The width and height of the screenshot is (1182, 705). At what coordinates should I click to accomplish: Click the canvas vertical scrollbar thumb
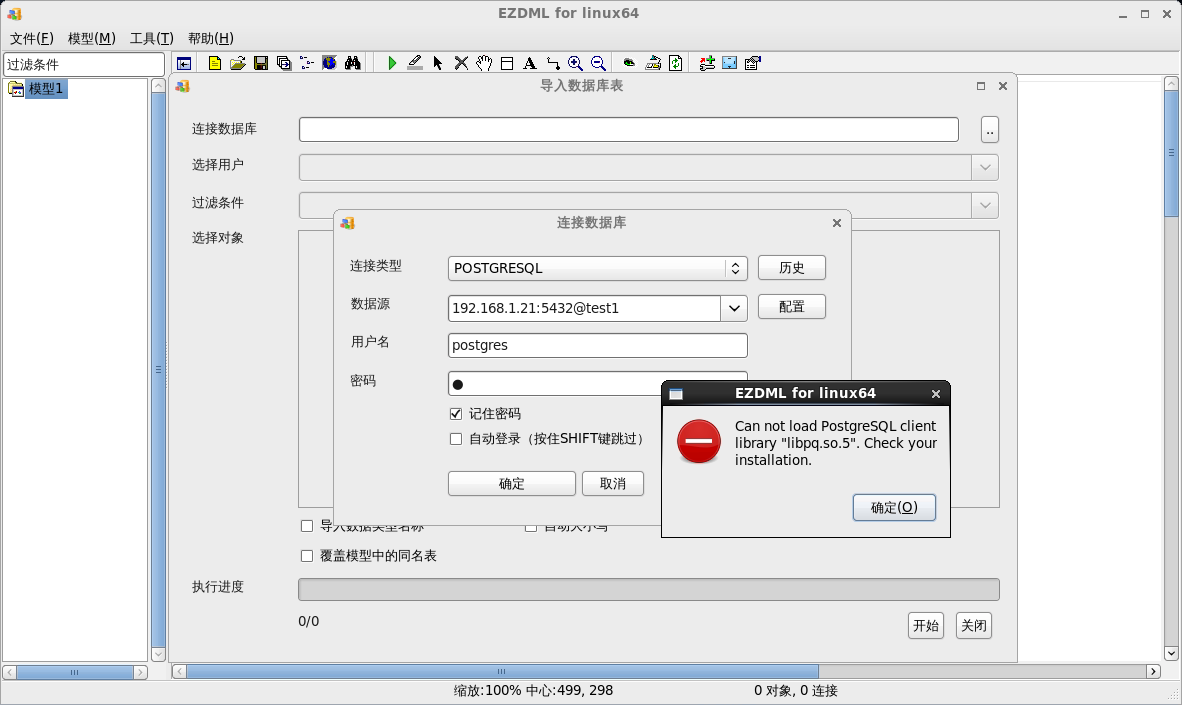[x=1171, y=152]
